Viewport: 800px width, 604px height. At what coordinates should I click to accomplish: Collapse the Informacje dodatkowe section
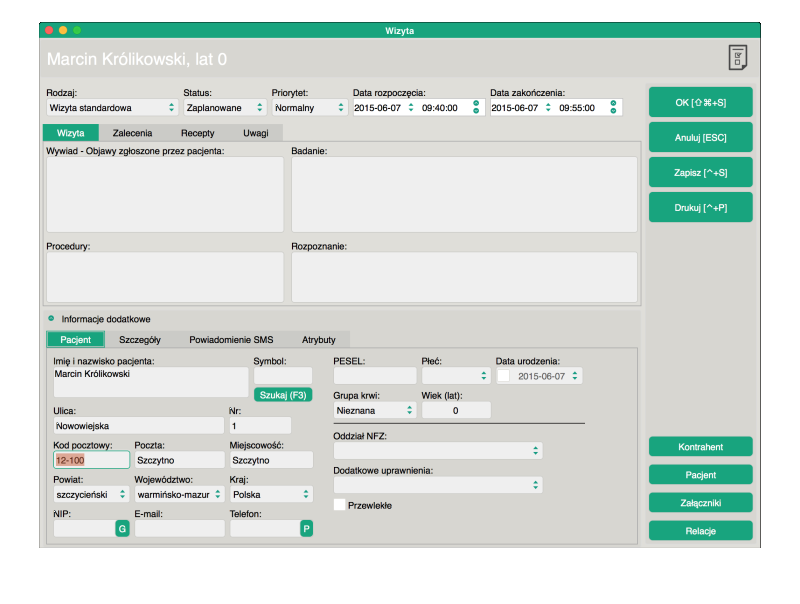click(51, 319)
